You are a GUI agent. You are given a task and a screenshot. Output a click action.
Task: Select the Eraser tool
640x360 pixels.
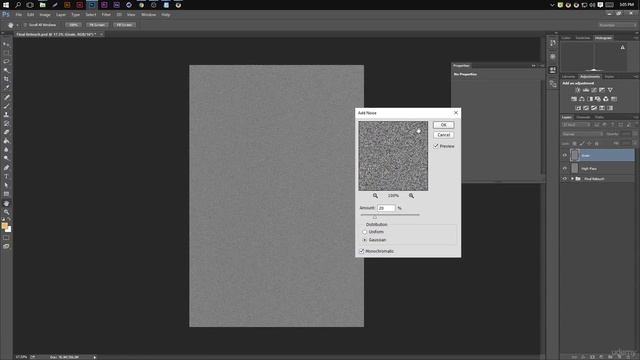[x=6, y=132]
